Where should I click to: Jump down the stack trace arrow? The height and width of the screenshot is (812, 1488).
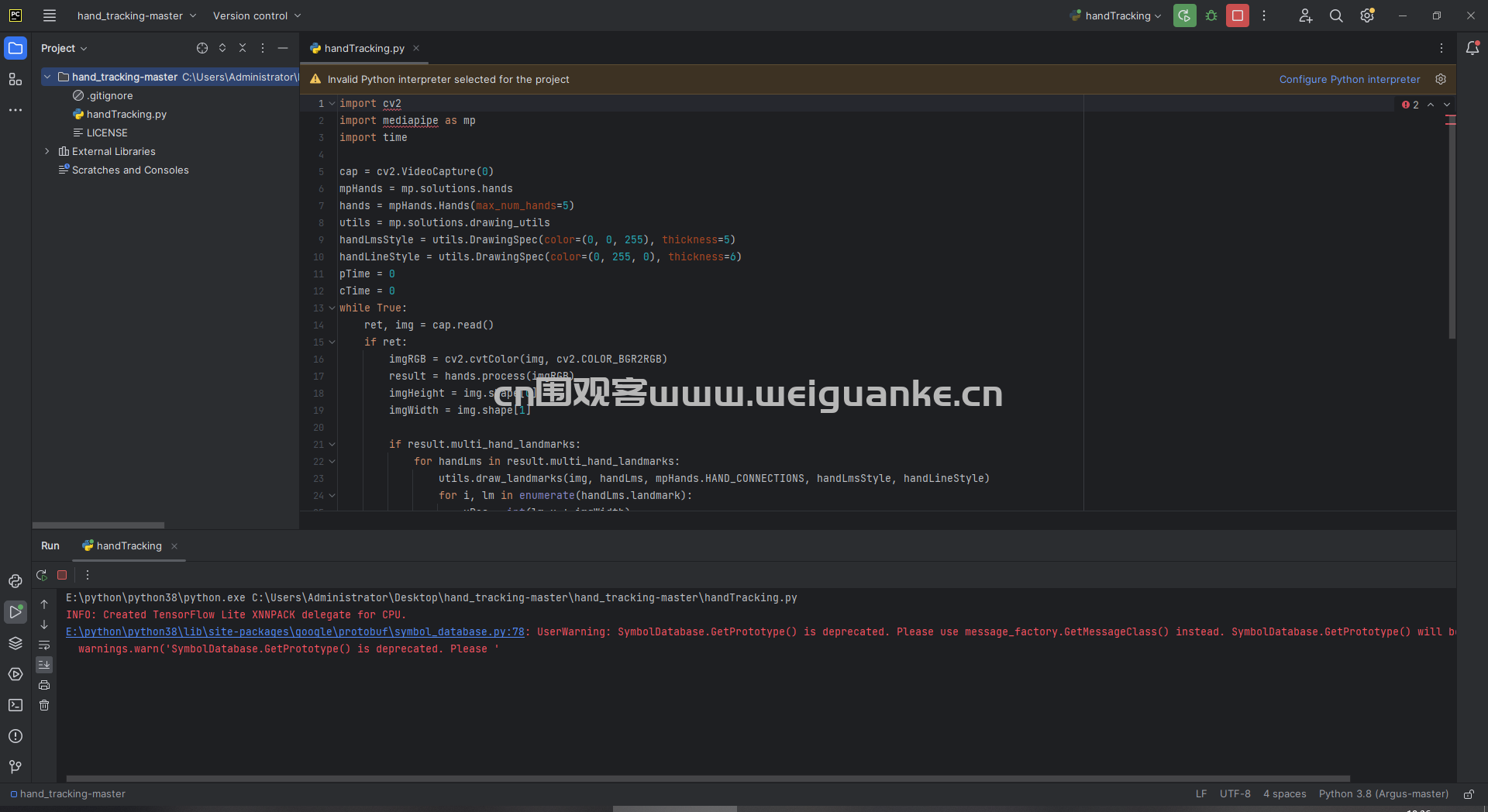point(44,624)
